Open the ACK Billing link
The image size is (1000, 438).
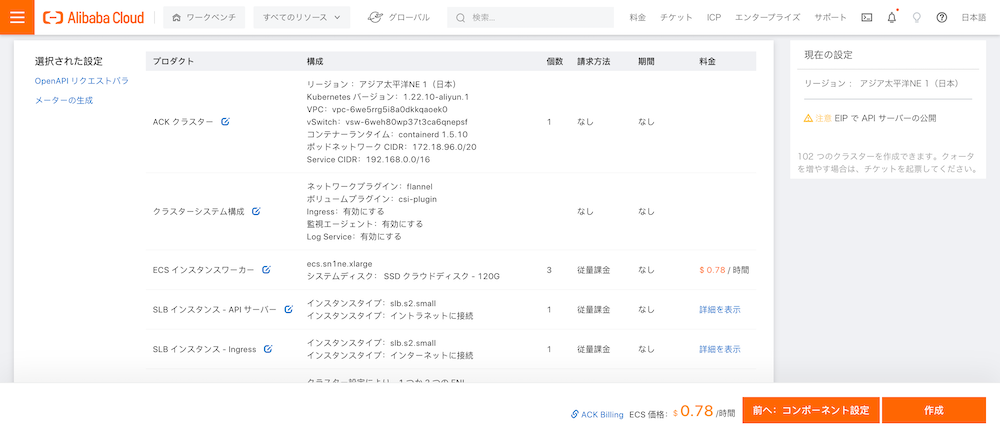click(597, 414)
